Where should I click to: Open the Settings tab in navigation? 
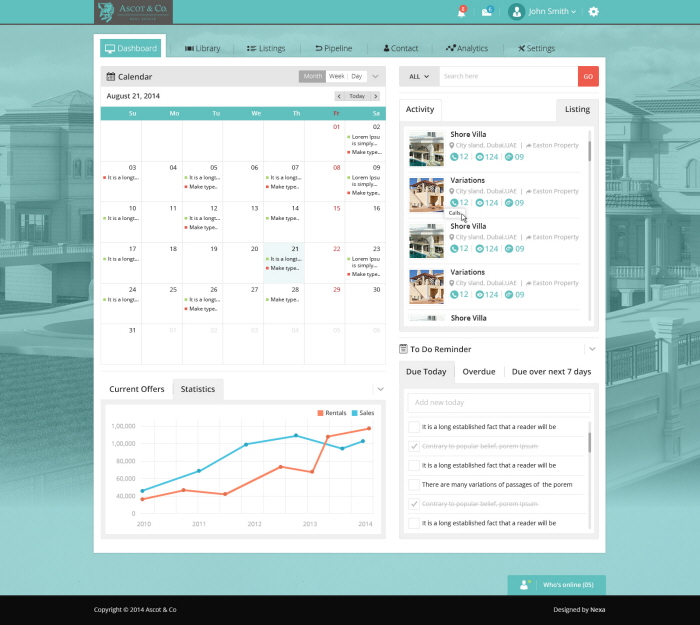[x=536, y=48]
